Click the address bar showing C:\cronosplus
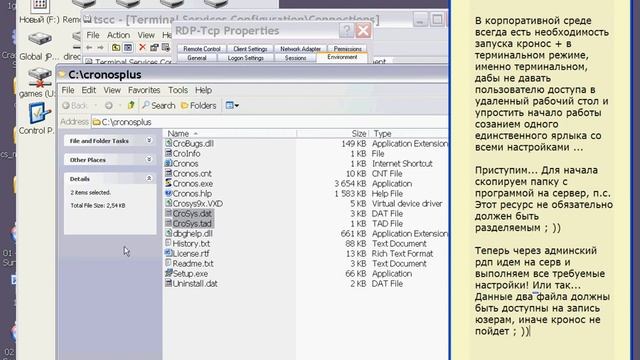 point(269,122)
